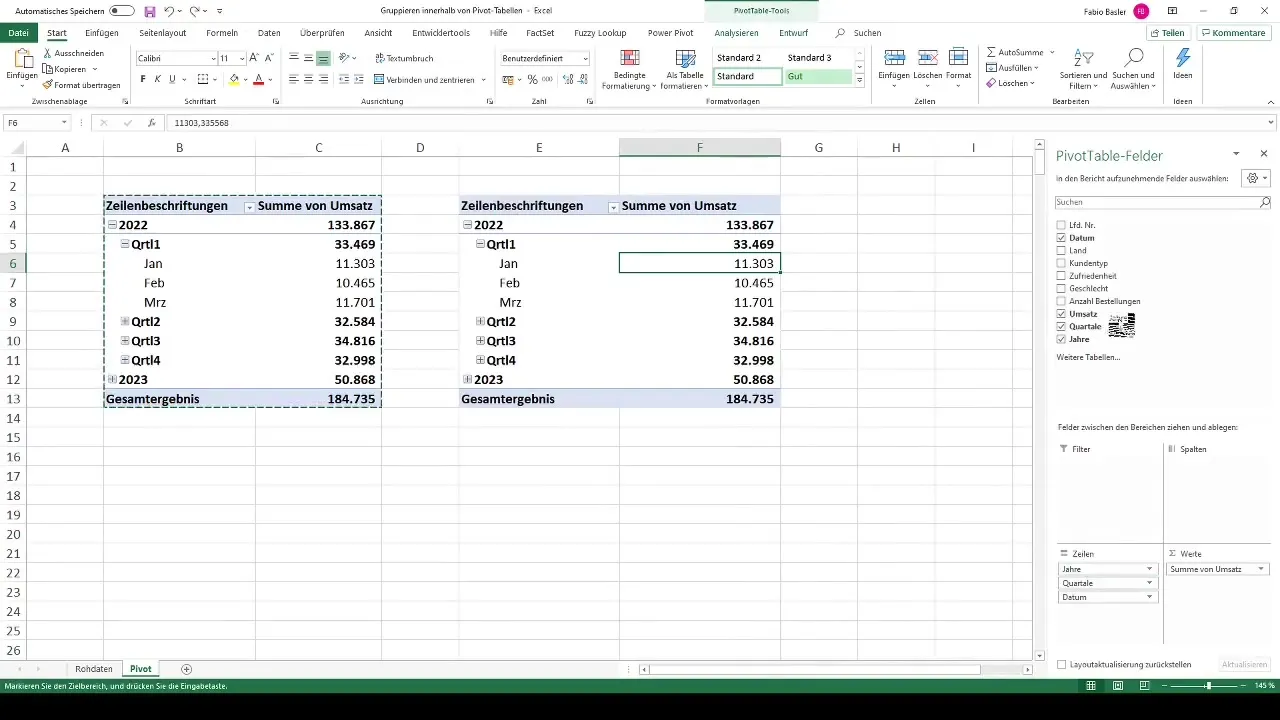1280x720 pixels.
Task: Open Jahre field dropdown in Zeilen area
Action: (x=1150, y=569)
